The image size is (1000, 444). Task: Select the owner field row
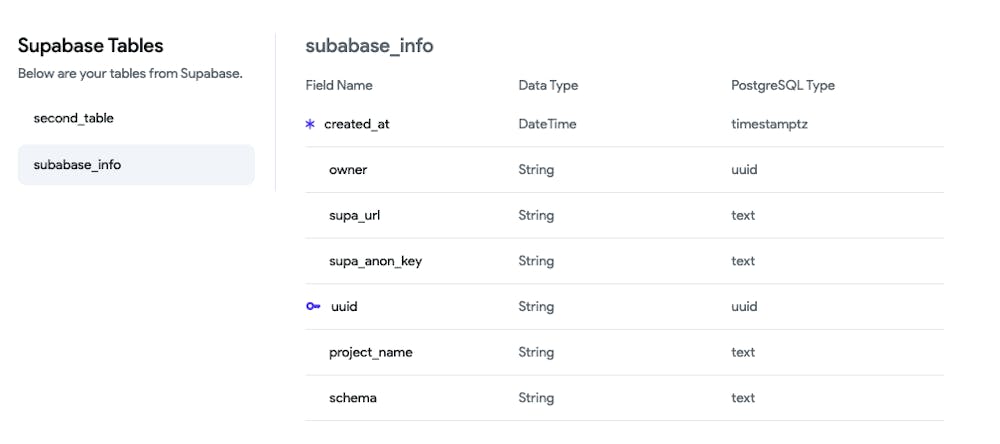[348, 170]
